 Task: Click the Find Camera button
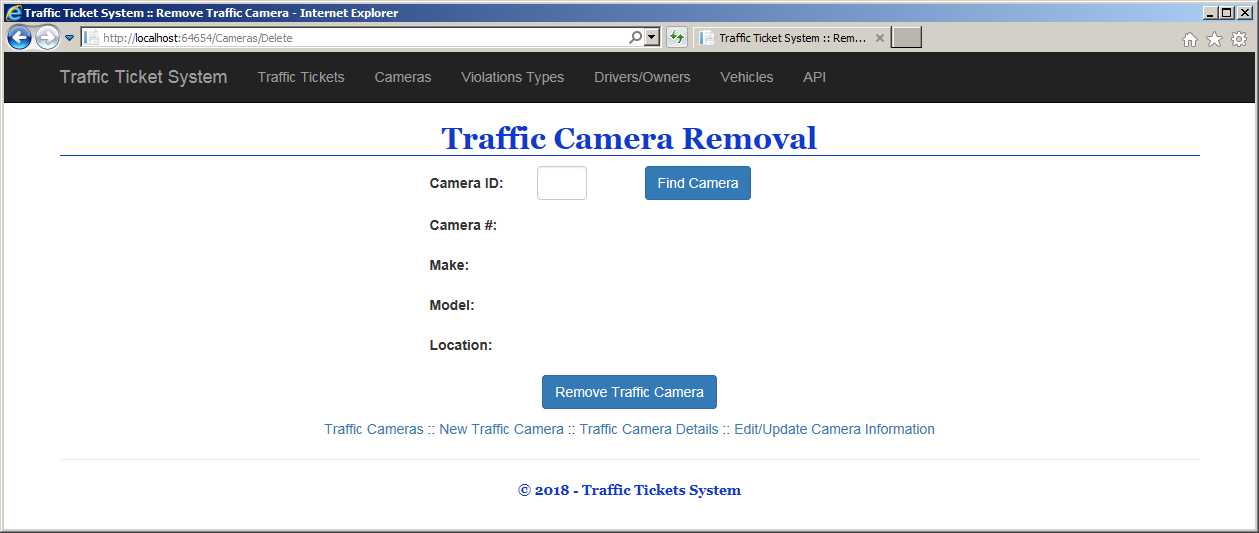[698, 183]
